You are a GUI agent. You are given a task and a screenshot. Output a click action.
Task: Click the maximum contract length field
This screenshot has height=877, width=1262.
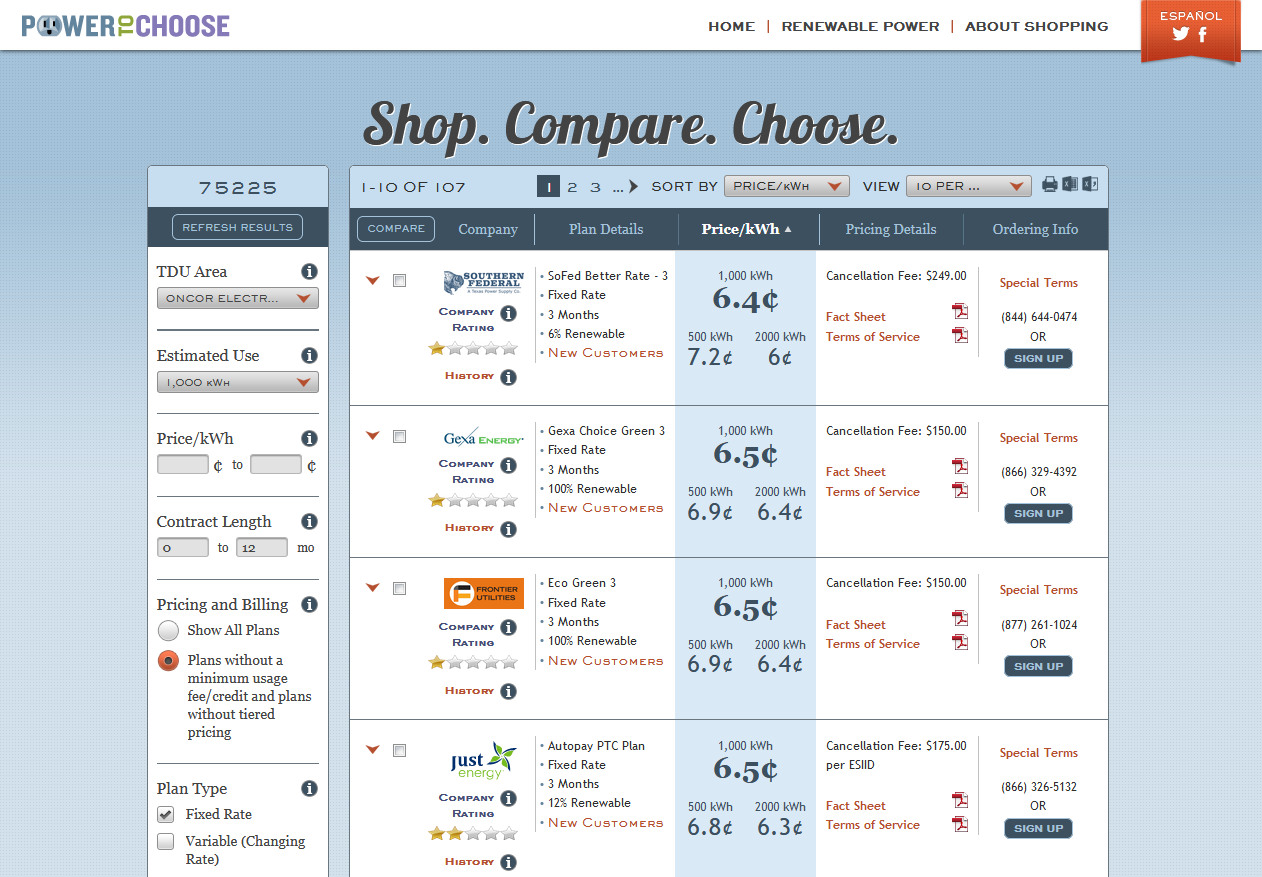pyautogui.click(x=262, y=548)
